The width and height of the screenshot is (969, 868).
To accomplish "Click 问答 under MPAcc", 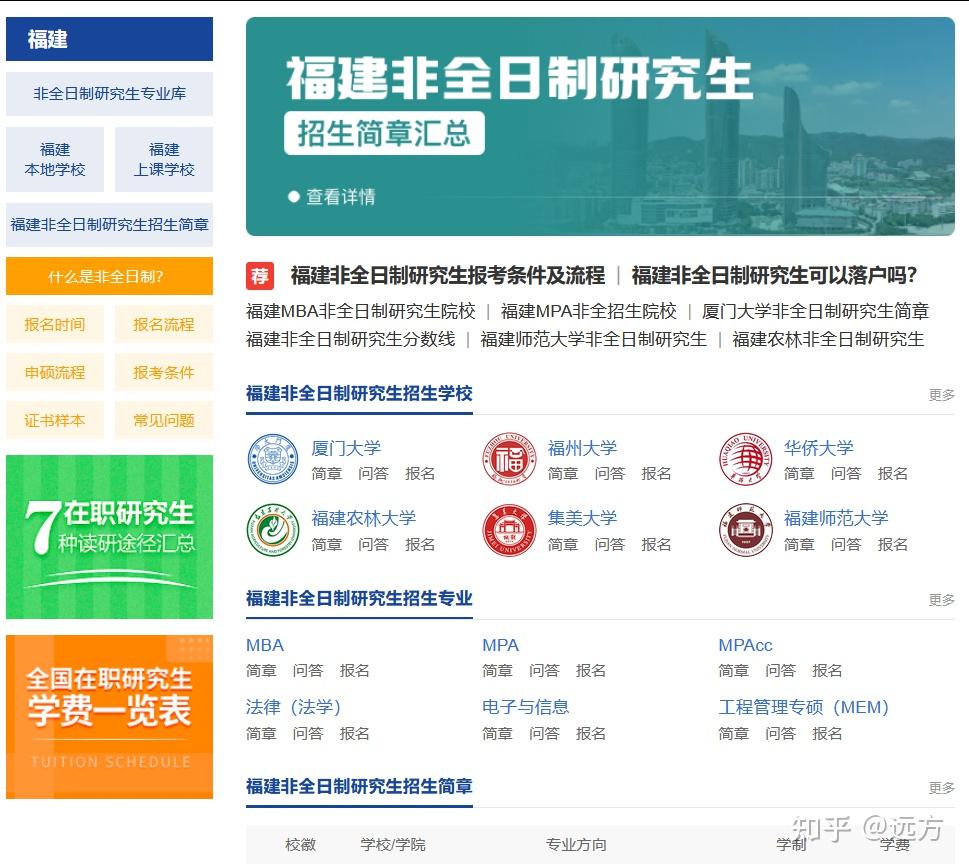I will pyautogui.click(x=781, y=671).
